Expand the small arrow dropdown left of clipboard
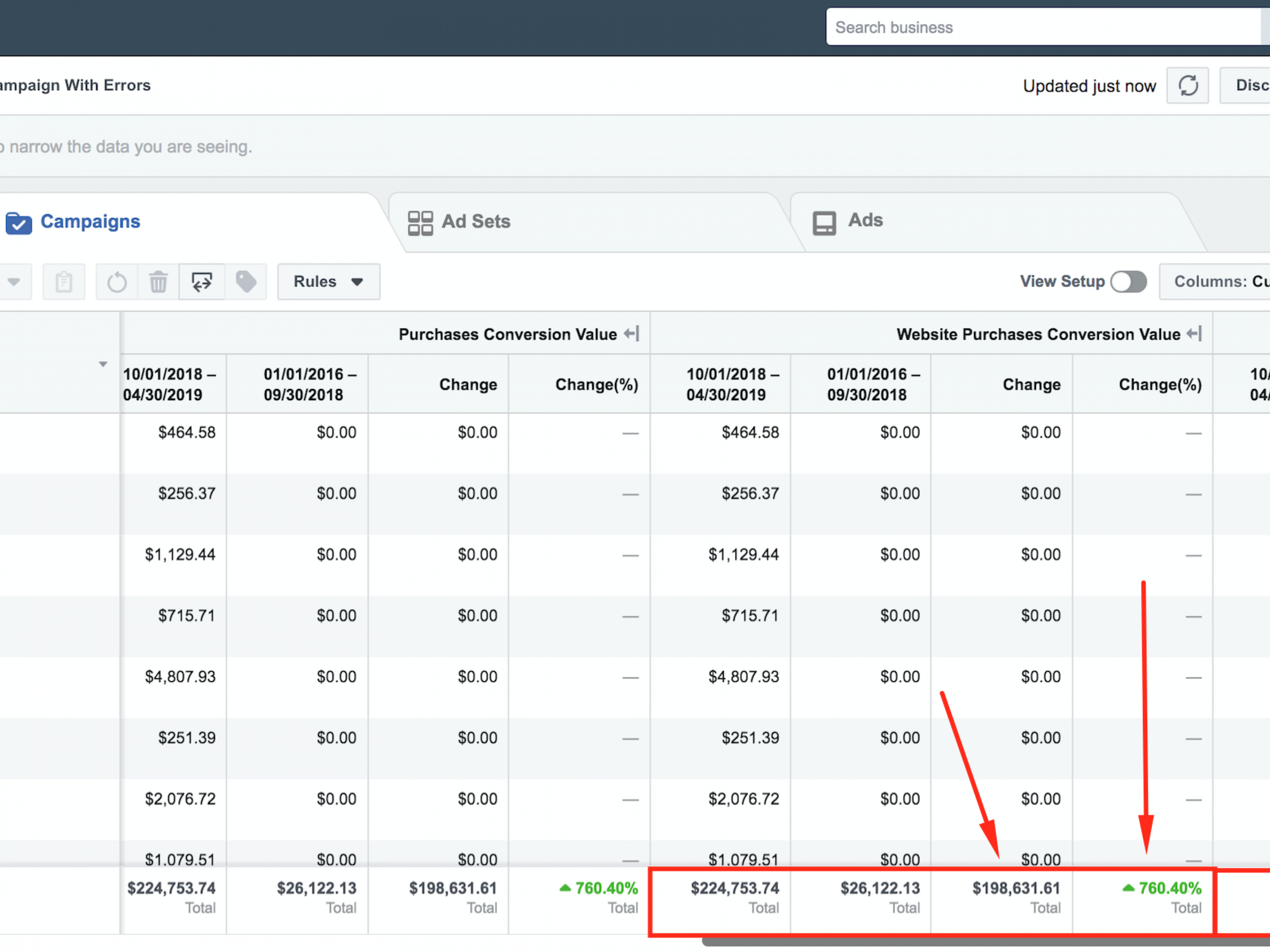Screen dimensions: 1270x952 pos(14,282)
